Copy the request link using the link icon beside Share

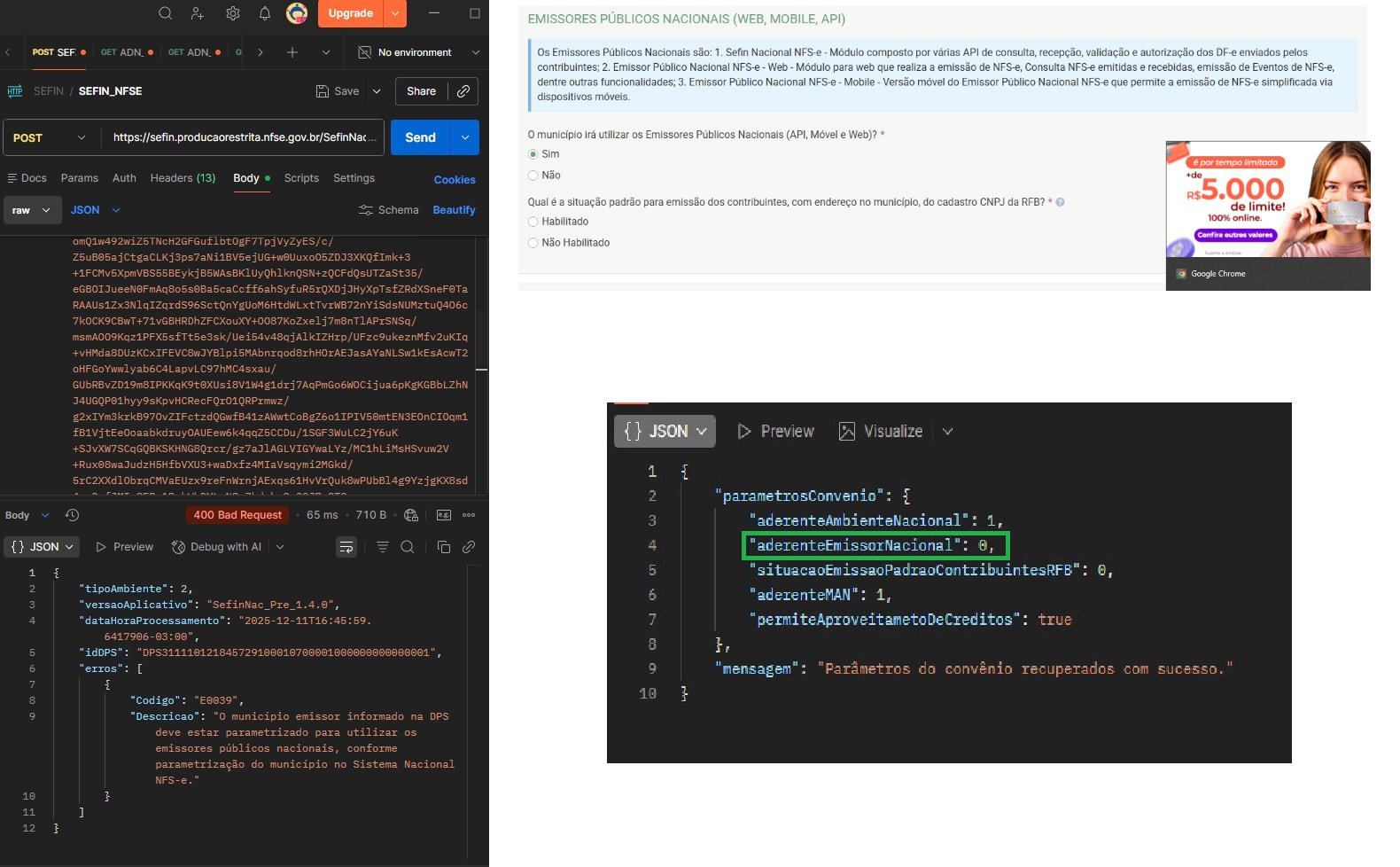(x=463, y=91)
